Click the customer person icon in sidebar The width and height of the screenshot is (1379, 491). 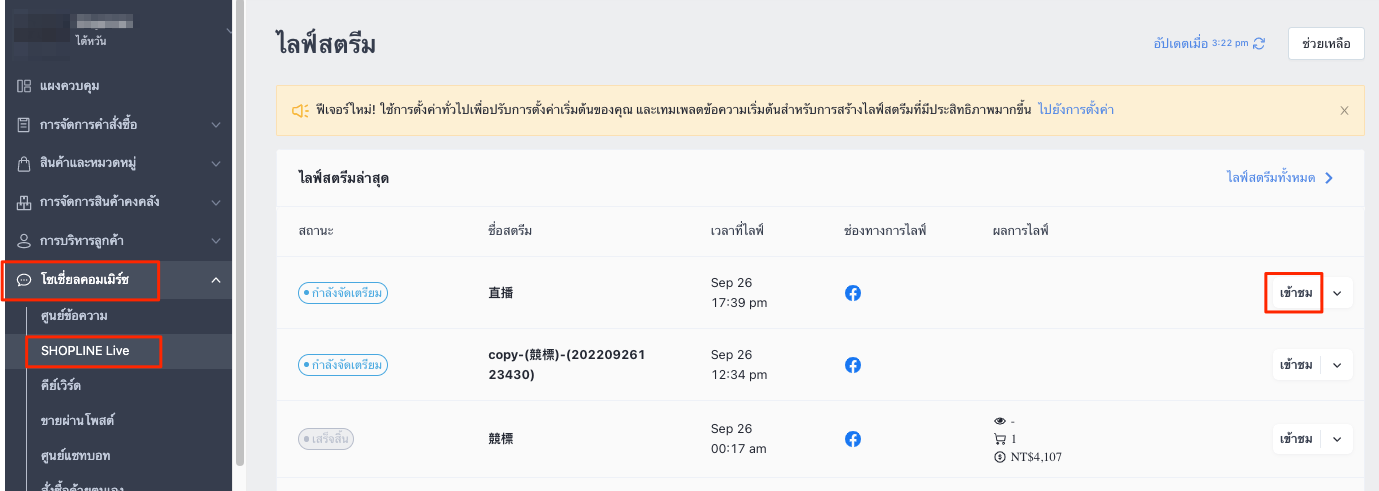tap(24, 241)
